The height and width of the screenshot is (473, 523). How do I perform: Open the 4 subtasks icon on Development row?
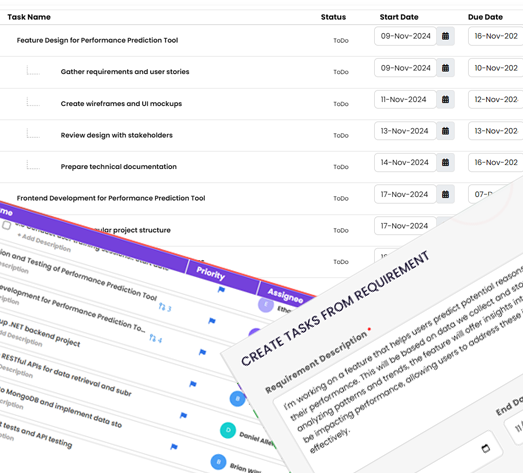point(155,339)
